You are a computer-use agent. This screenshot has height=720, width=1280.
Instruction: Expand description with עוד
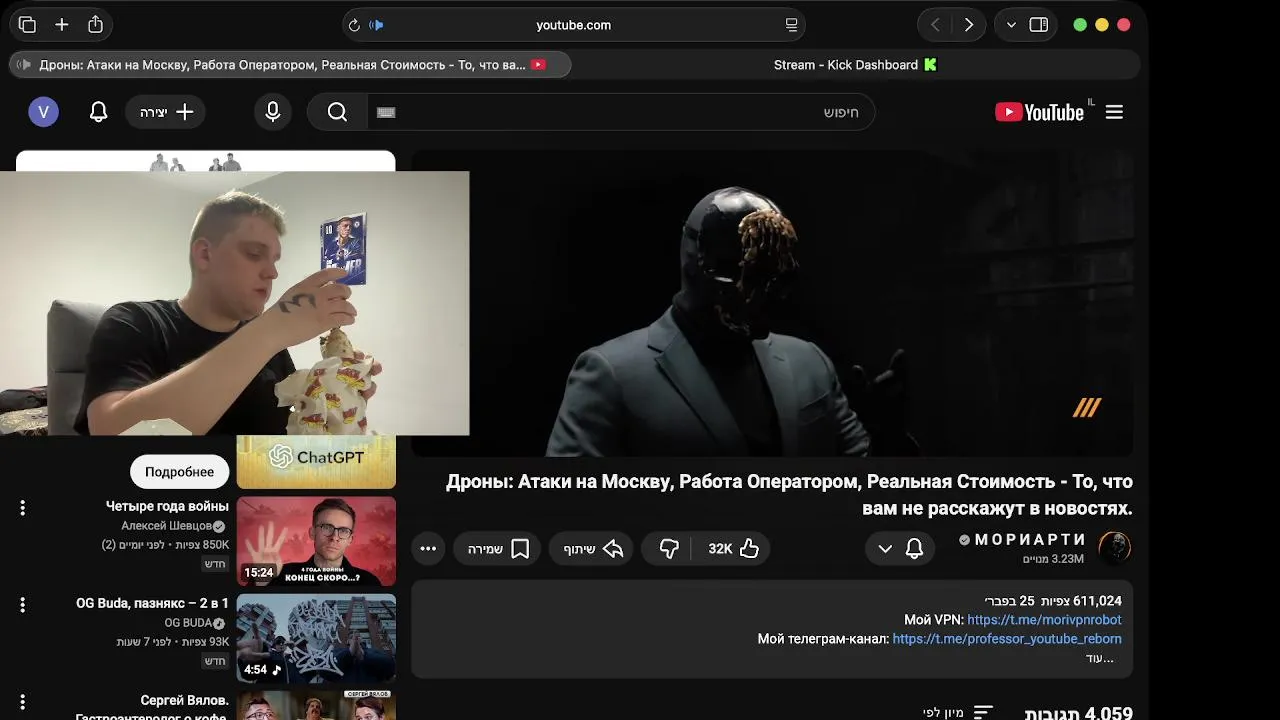[1100, 658]
